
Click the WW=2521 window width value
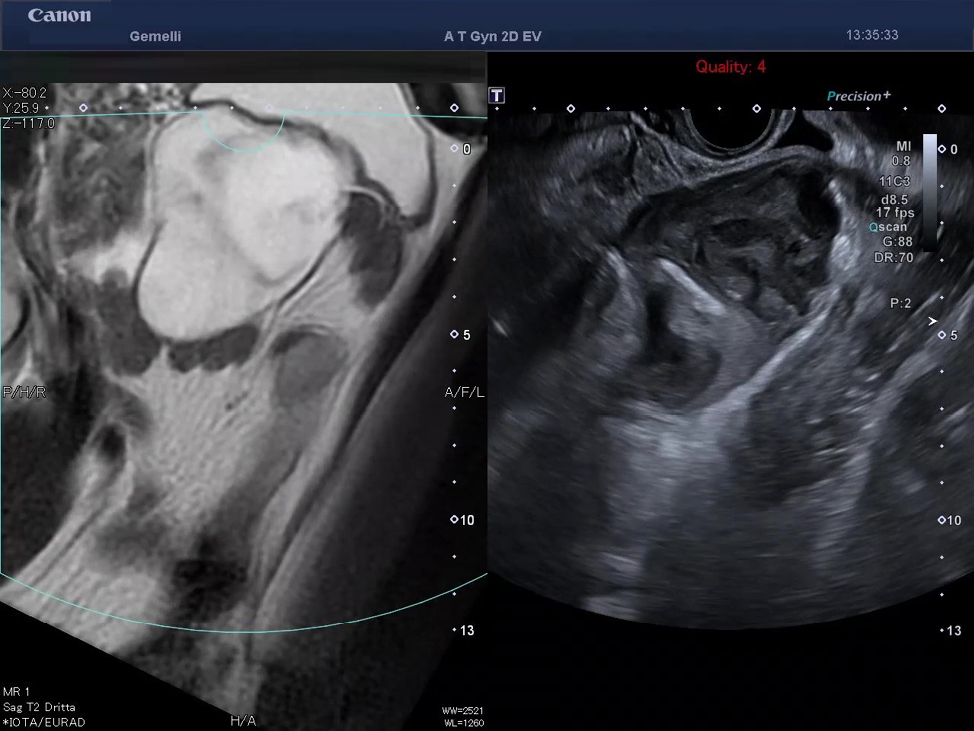(x=463, y=711)
